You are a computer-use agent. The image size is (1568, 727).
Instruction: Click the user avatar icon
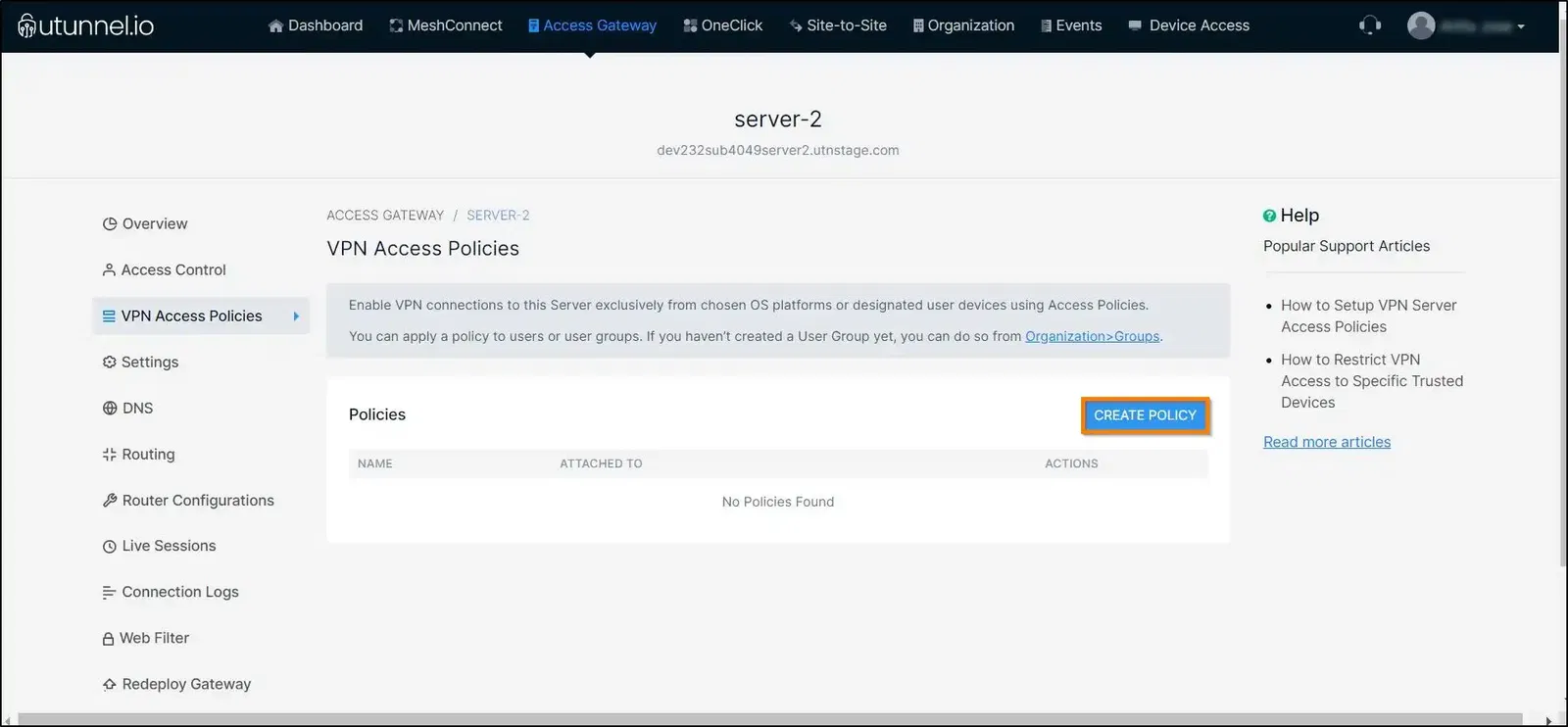tap(1421, 25)
